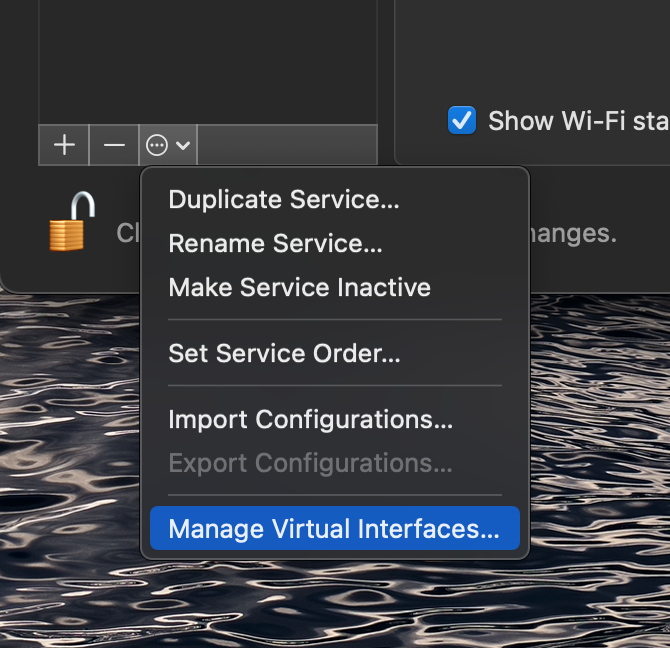Click the greyed-out Export Configurations… item

310,463
